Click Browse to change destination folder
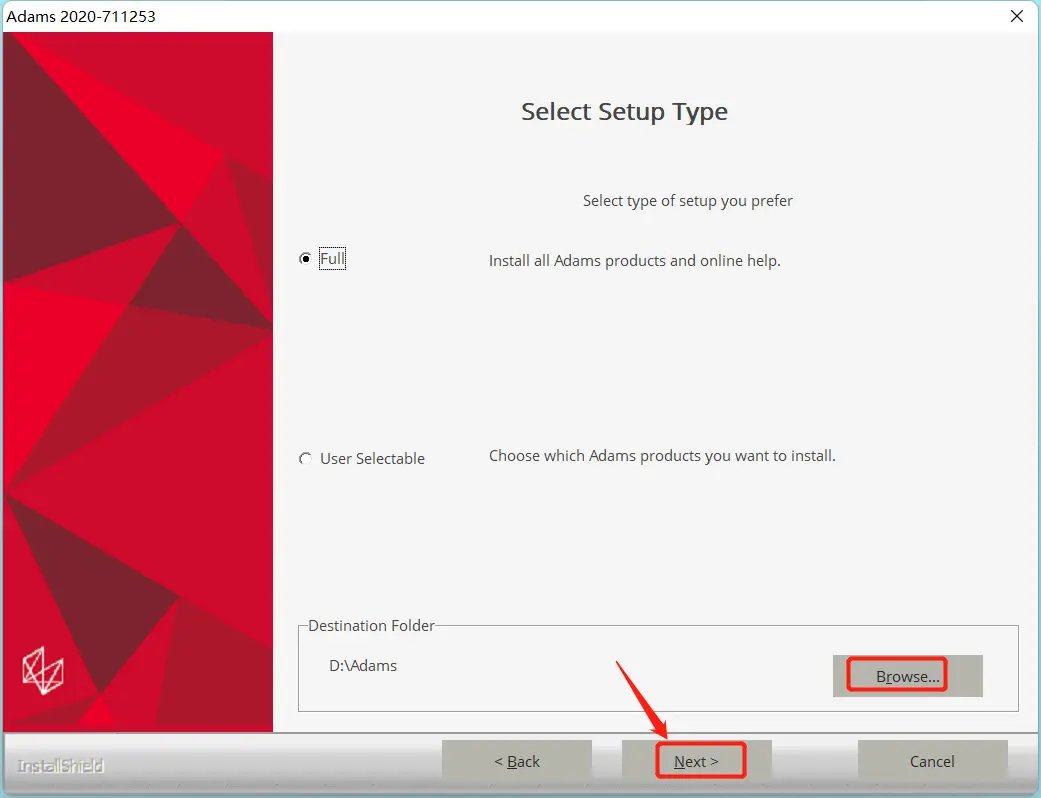The image size is (1041, 798). pos(907,676)
